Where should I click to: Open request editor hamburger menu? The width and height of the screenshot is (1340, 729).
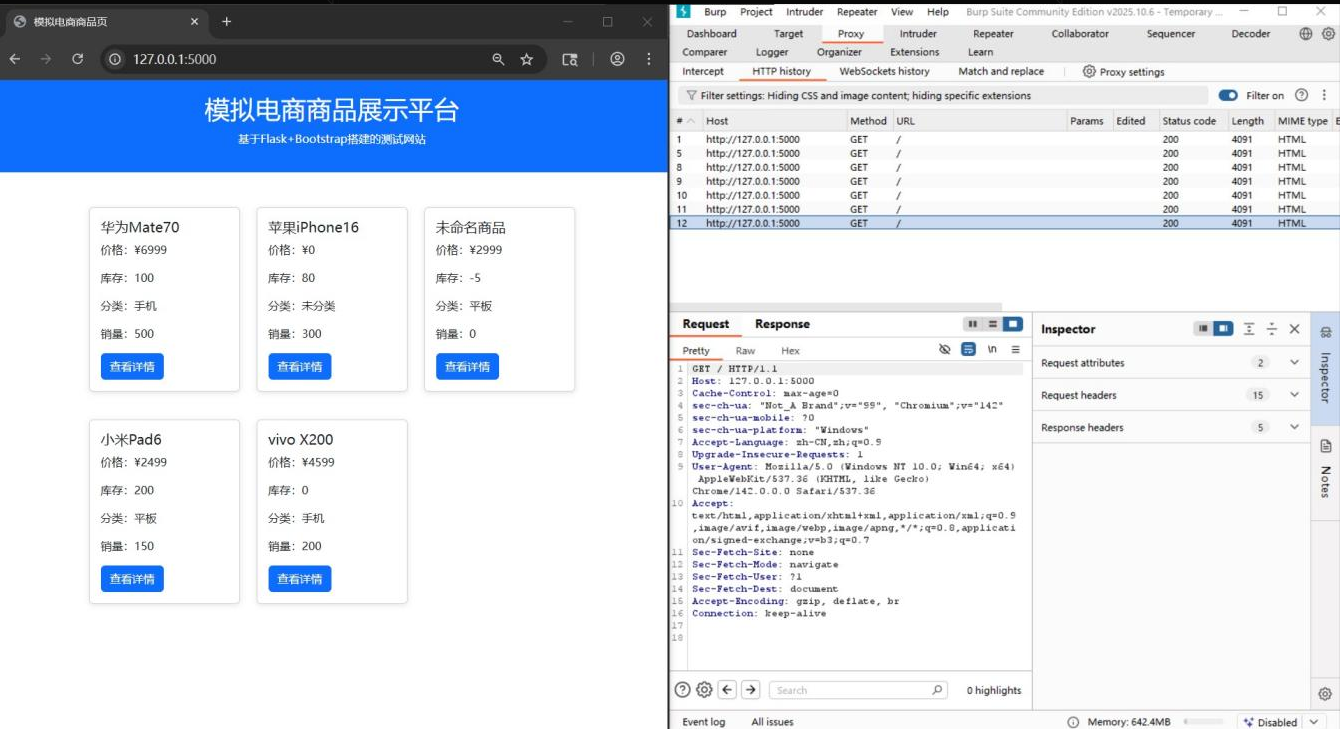click(x=1015, y=350)
